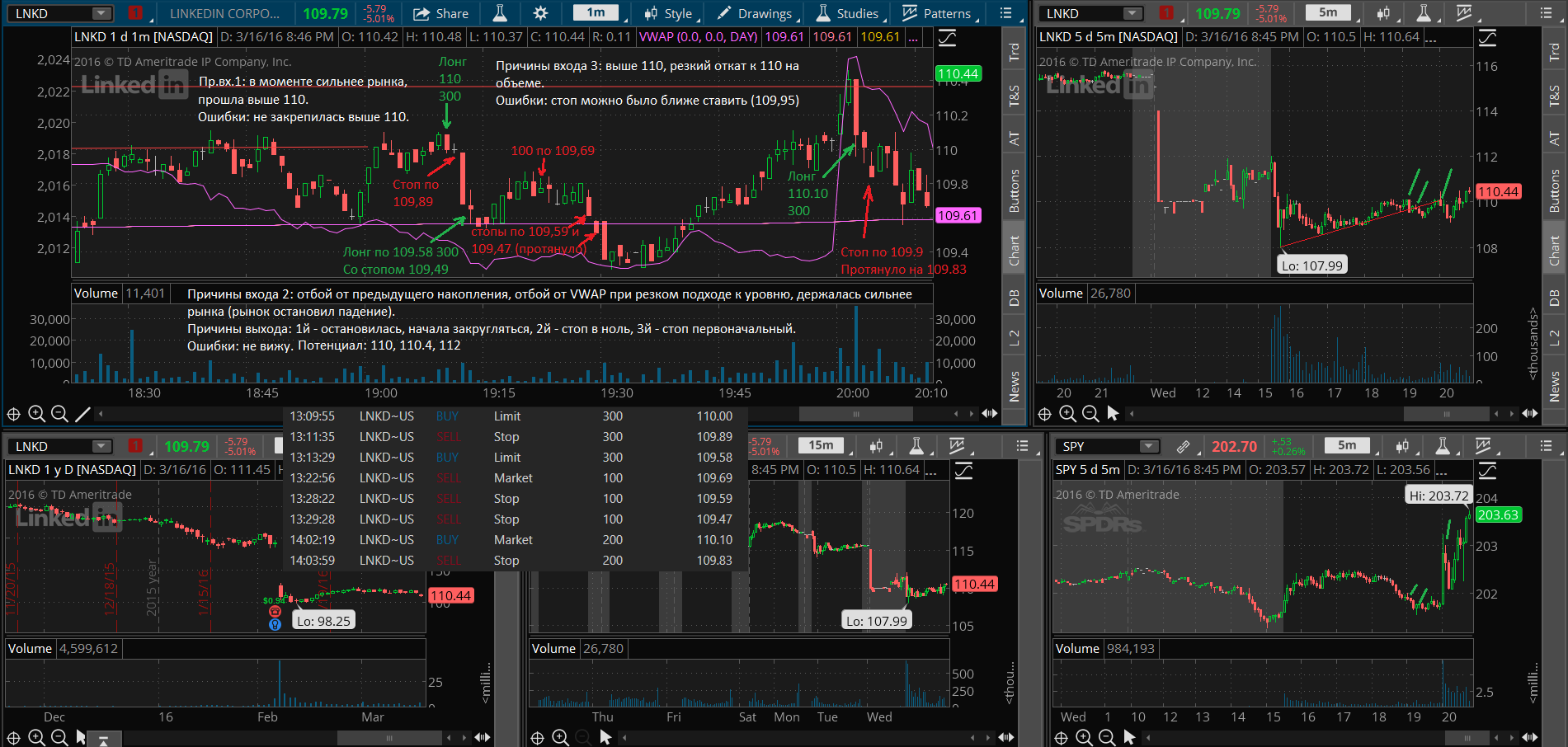Viewport: 1568px width, 747px height.
Task: Open Share menu in top-left chart toolbar
Action: point(440,13)
